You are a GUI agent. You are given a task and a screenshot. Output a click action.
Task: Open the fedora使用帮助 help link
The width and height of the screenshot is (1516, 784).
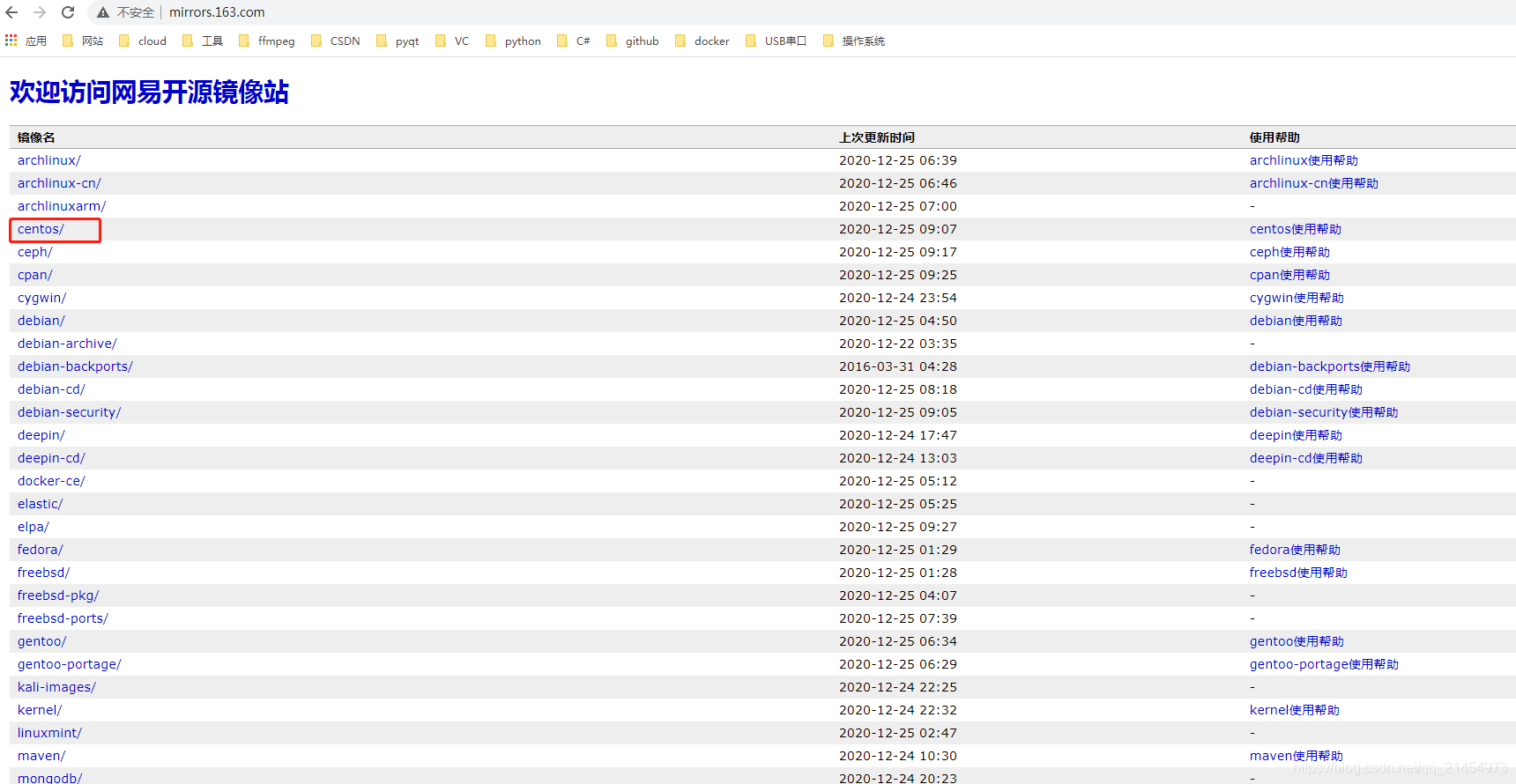[x=1295, y=550]
